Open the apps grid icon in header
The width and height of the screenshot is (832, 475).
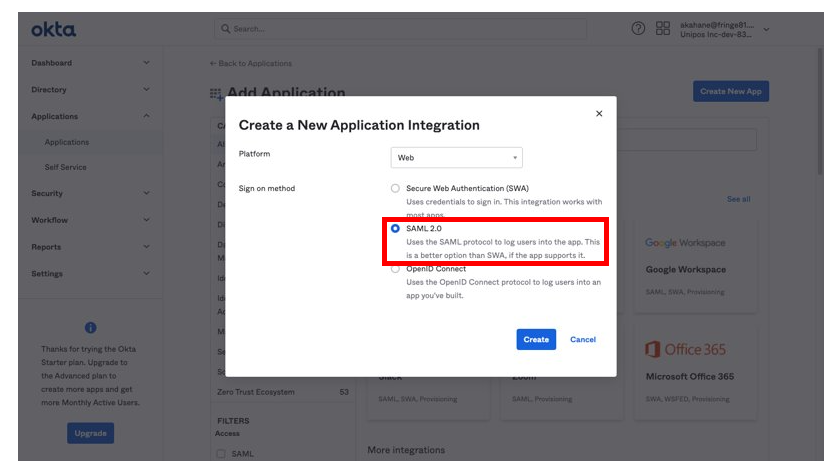(x=663, y=28)
